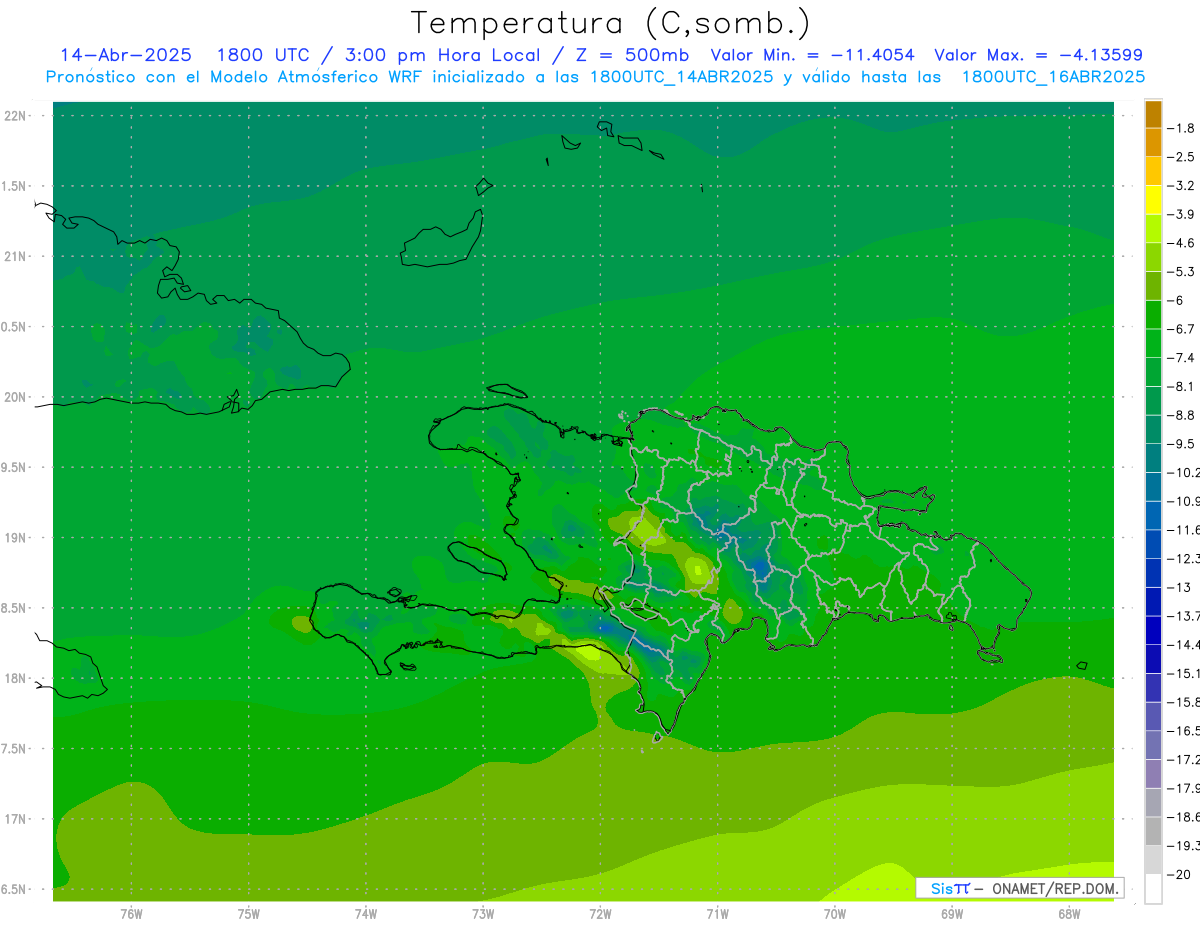Click the '72W' longitude axis label
The width and height of the screenshot is (1200, 927).
(x=600, y=914)
